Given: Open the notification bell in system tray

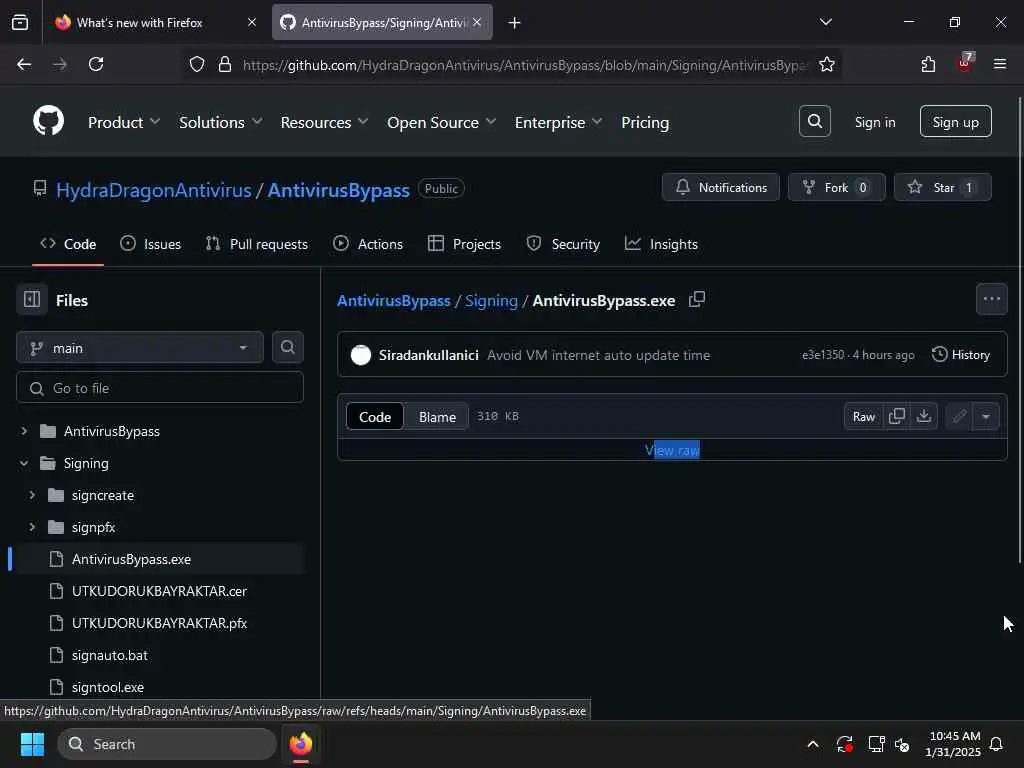Looking at the screenshot, I should [x=996, y=744].
